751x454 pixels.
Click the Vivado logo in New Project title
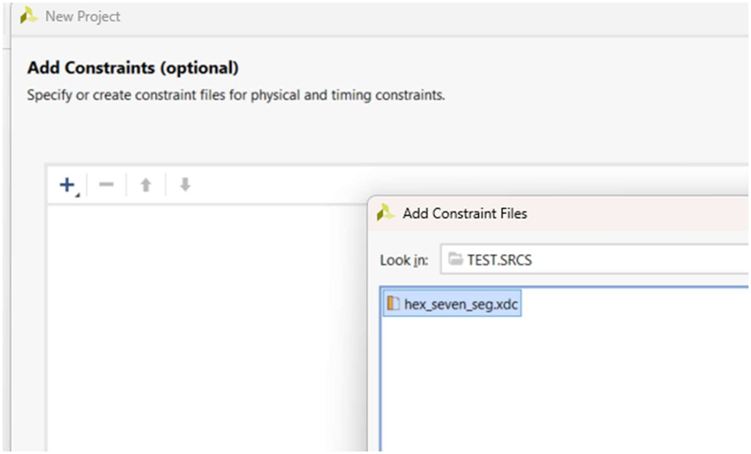pyautogui.click(x=28, y=17)
